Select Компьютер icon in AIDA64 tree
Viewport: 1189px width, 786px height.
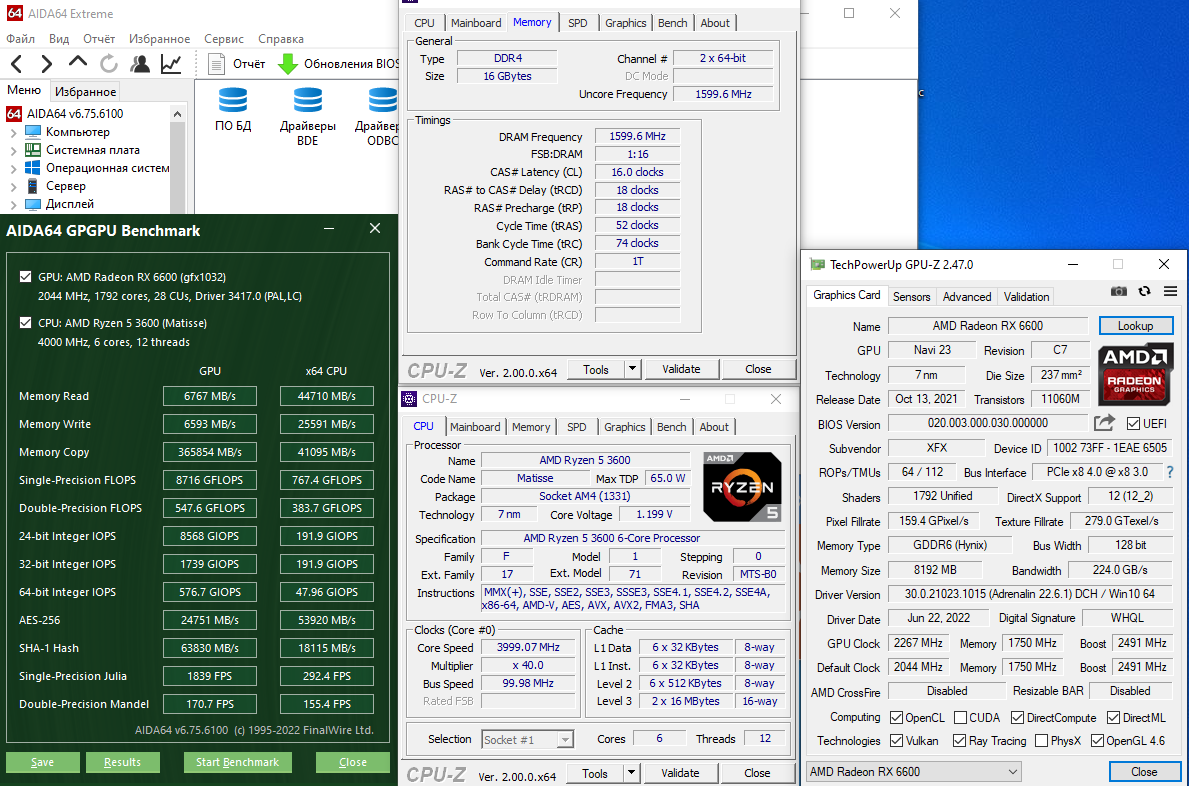click(33, 132)
